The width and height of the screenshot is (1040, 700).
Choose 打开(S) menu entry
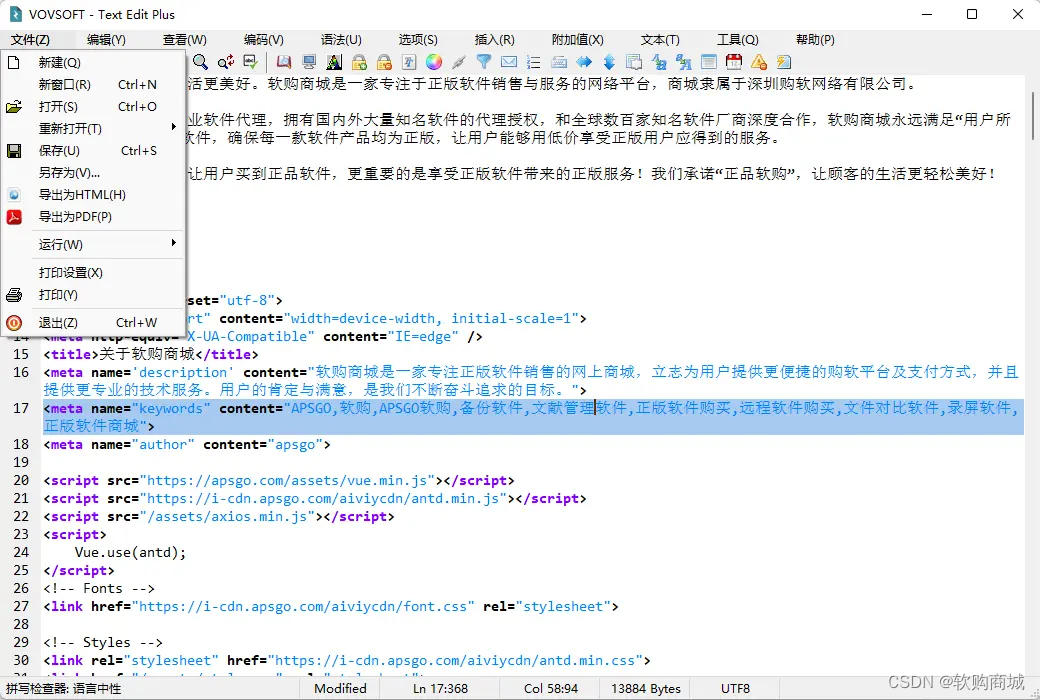pos(93,106)
